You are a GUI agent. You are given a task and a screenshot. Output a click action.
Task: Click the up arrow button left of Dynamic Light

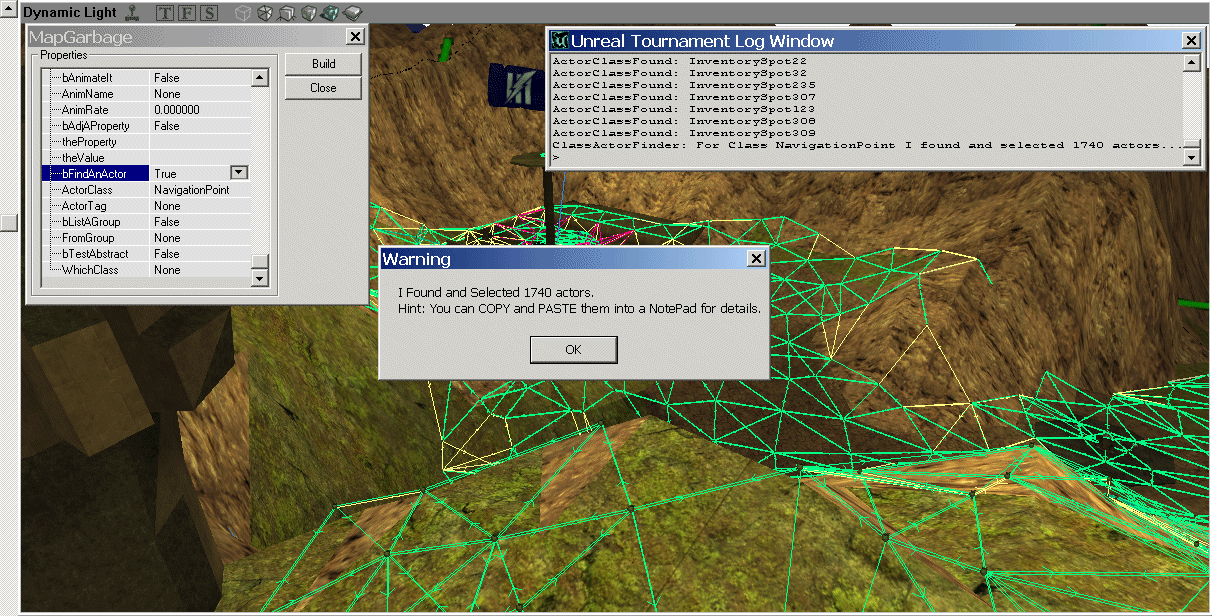[9, 12]
